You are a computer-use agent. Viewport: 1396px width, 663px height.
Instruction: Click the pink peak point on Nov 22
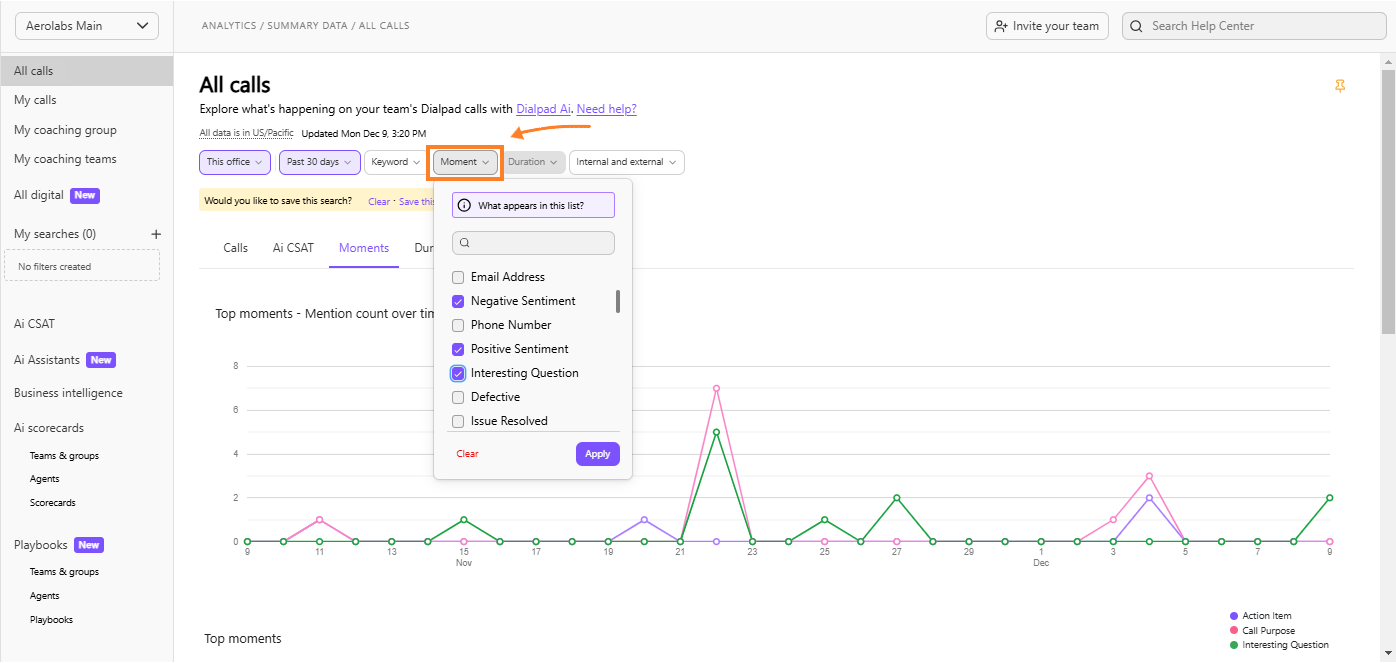coord(716,388)
